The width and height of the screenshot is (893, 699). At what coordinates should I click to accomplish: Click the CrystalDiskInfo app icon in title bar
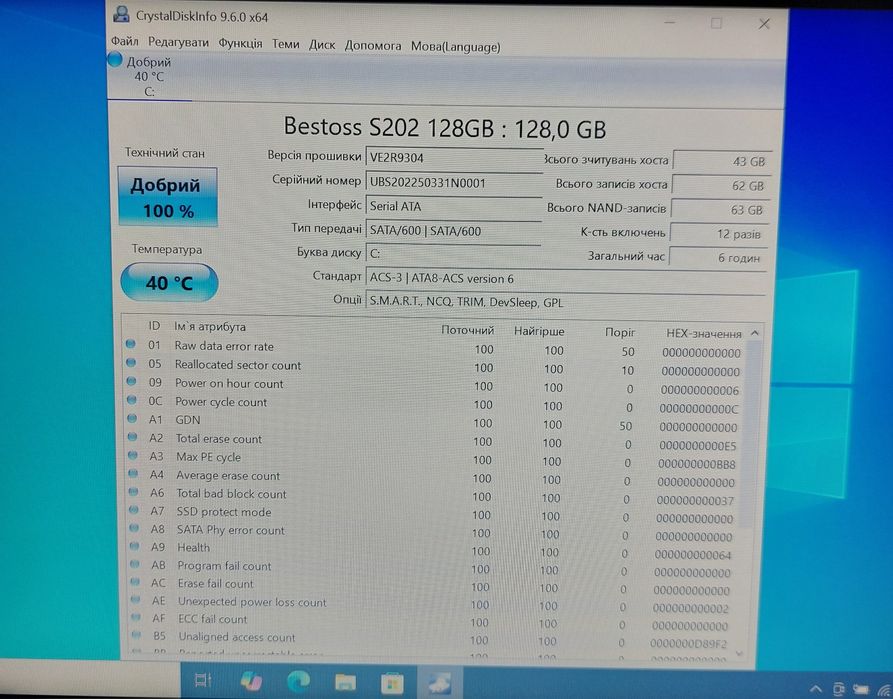(x=121, y=14)
